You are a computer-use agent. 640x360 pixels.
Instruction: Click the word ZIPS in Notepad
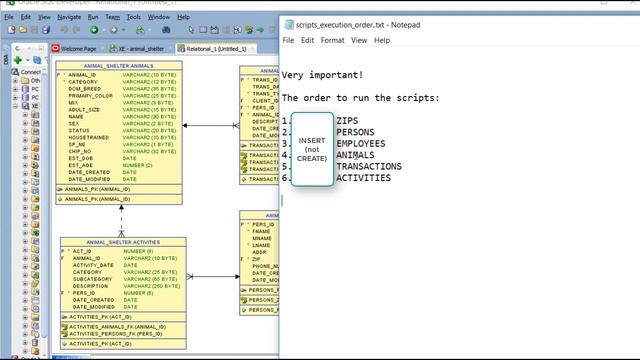click(x=347, y=121)
